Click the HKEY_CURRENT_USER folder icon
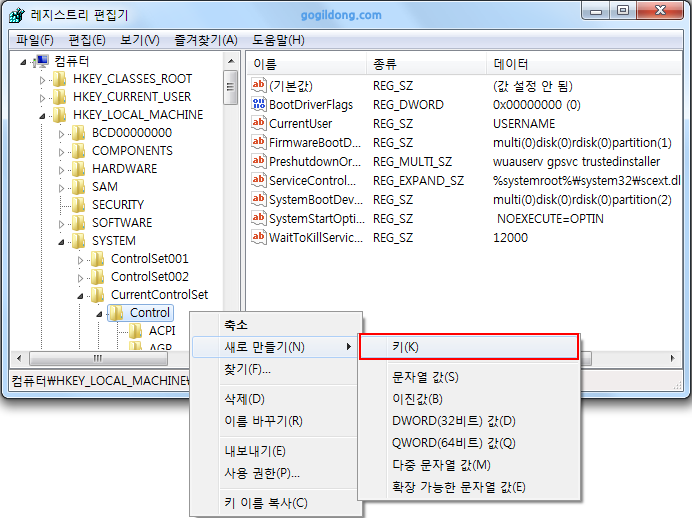Screen dimensions: 692x518 click(x=60, y=97)
